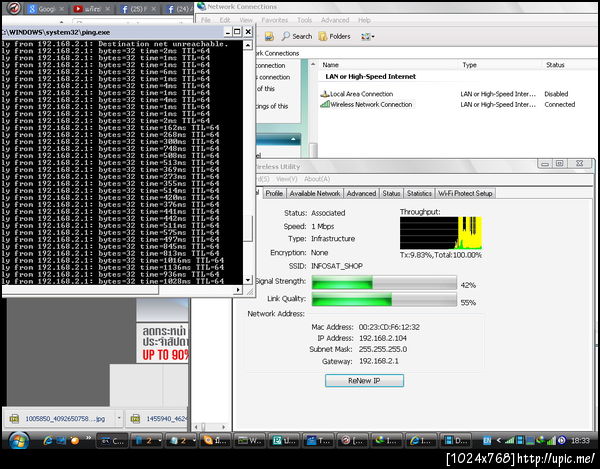The image size is (600, 469).
Task: Expand Quick Launch overflow chevron
Action: (88, 438)
